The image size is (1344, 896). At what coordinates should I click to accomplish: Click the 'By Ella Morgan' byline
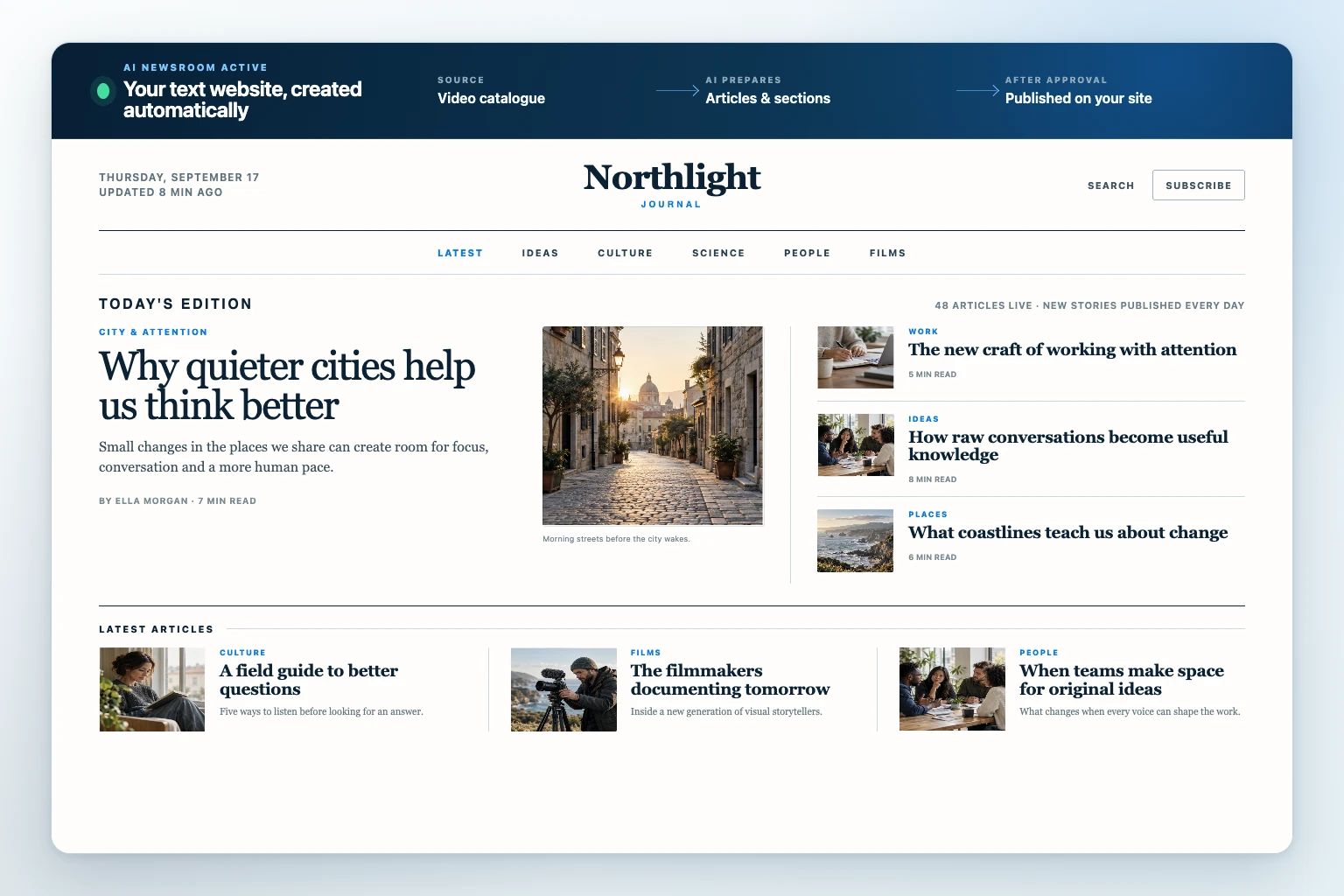(x=143, y=501)
